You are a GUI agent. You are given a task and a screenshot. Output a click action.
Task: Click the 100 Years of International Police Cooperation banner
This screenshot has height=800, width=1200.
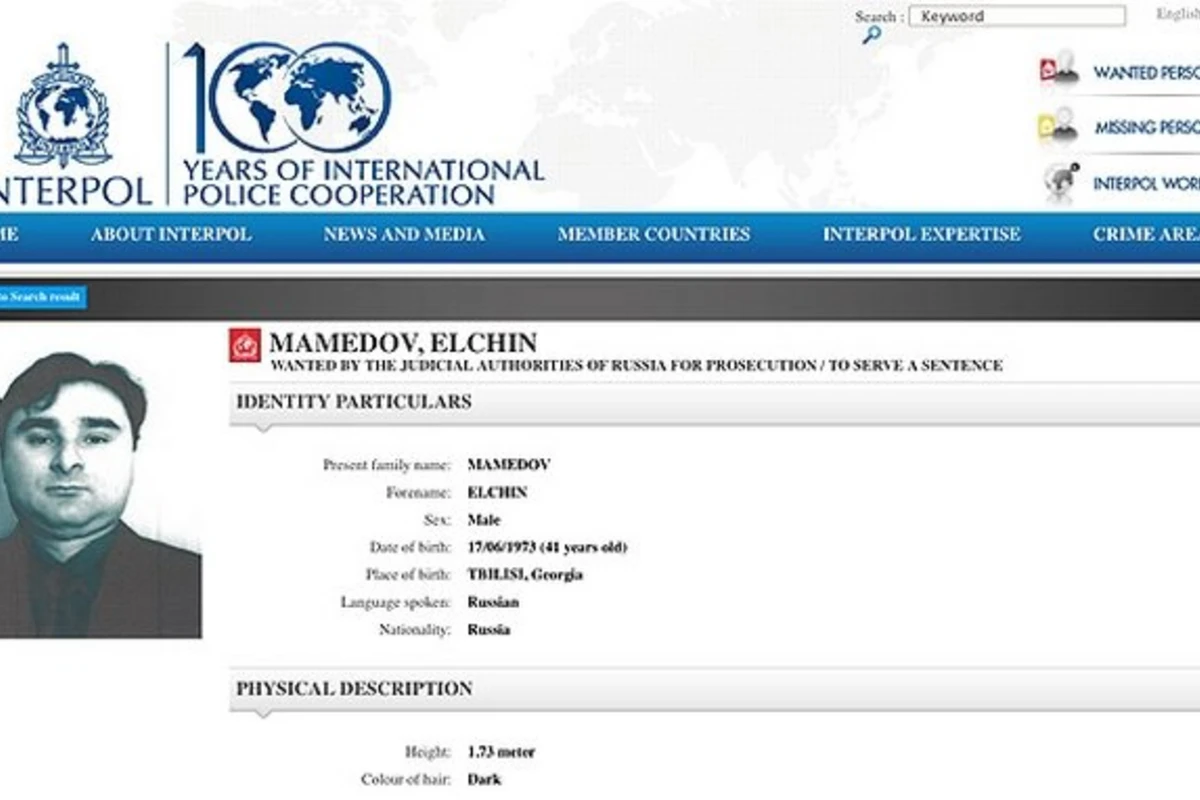362,125
